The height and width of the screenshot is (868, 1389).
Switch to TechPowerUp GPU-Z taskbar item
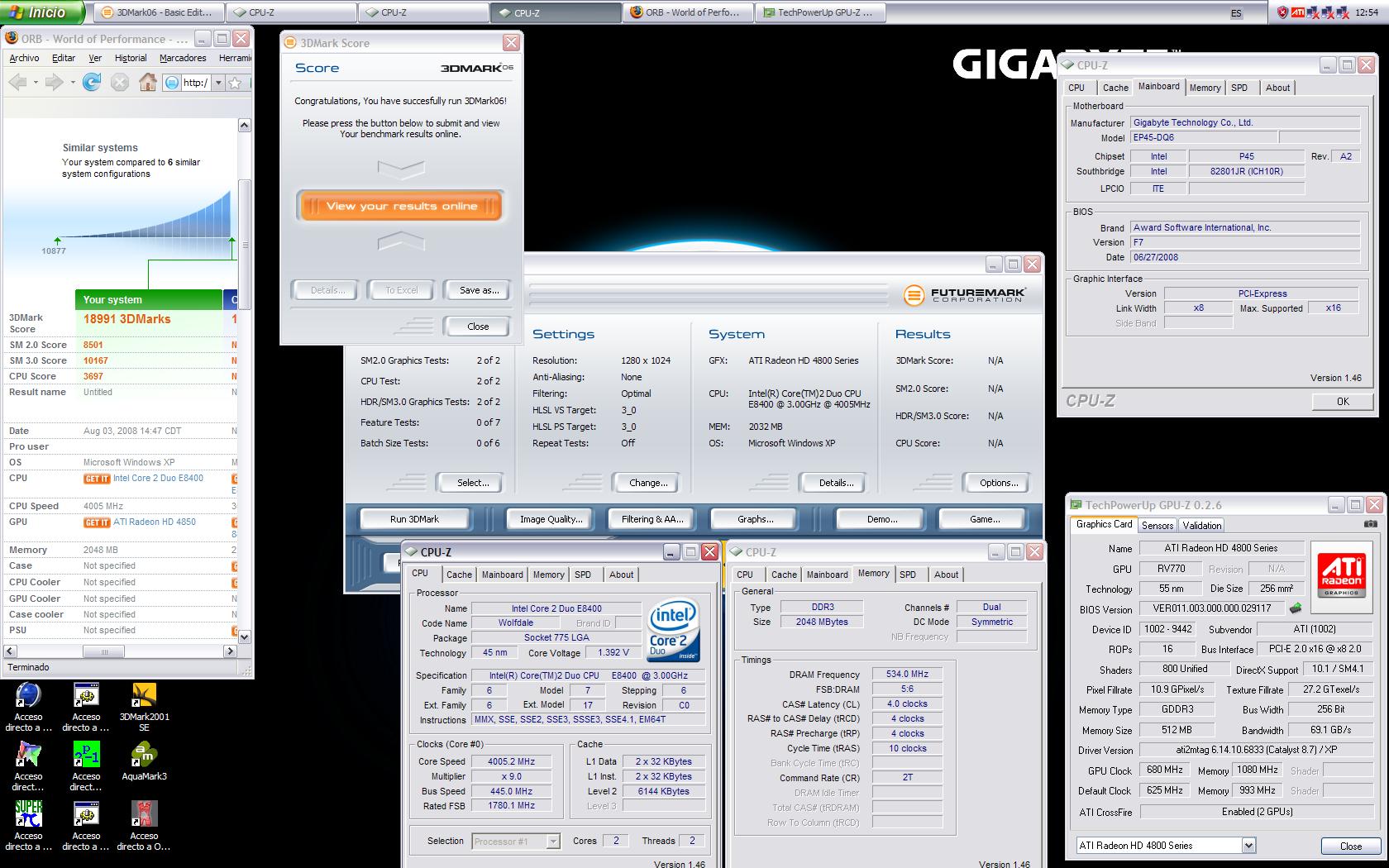(x=822, y=12)
